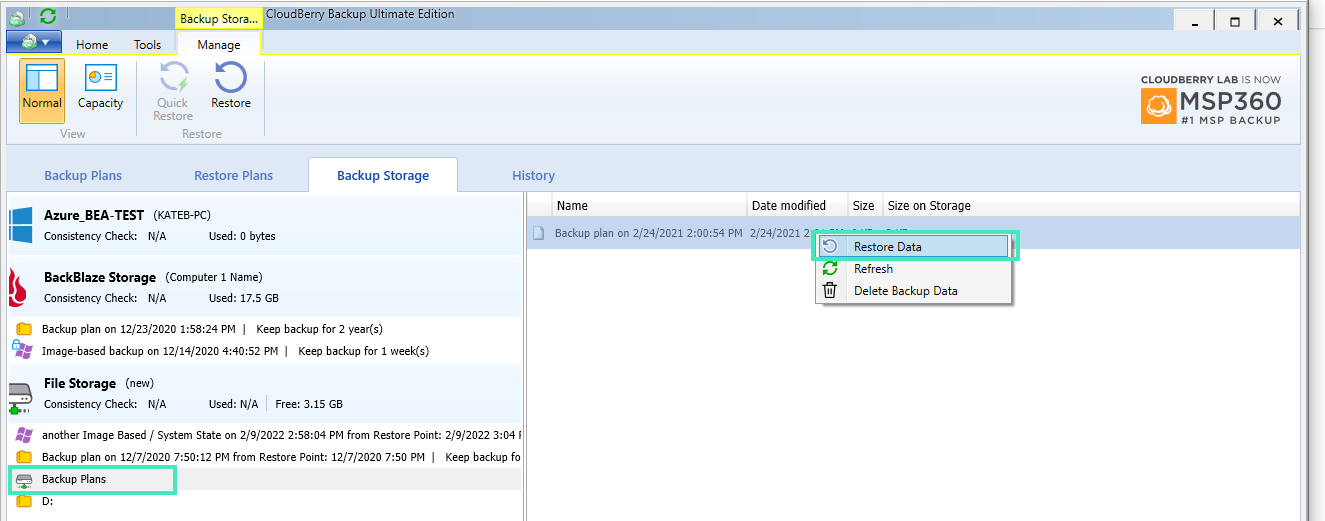
Task: Select Backup plan on 2/24/2021 2:00:54 PM file
Action: click(913, 233)
